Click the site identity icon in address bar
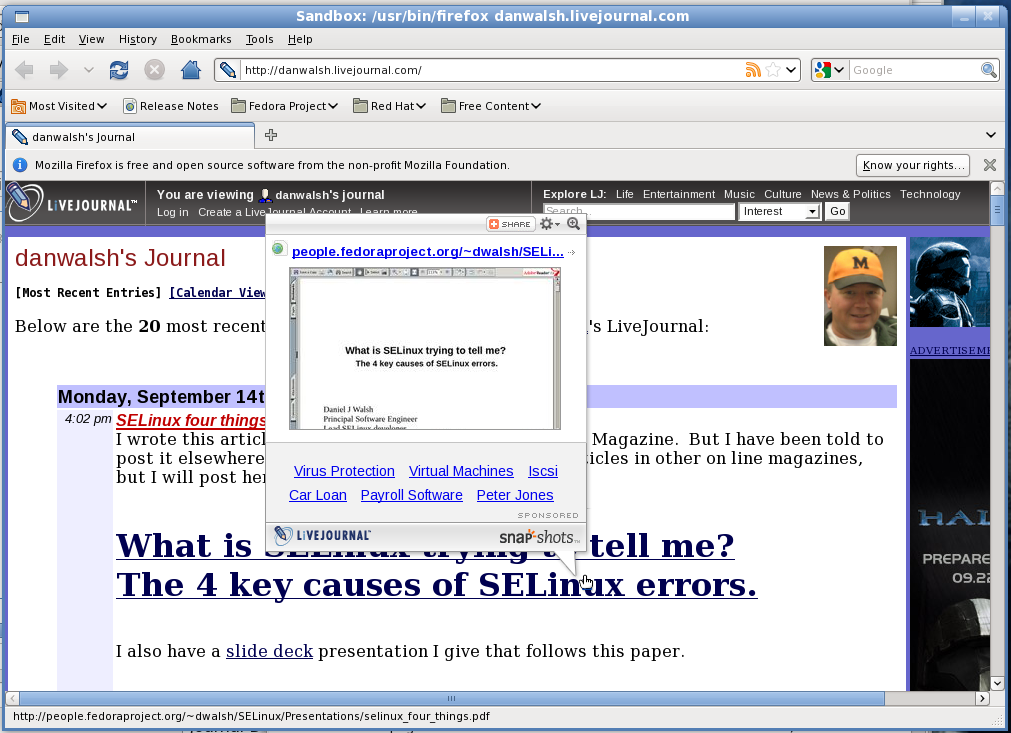The width and height of the screenshot is (1011, 733). pos(227,70)
